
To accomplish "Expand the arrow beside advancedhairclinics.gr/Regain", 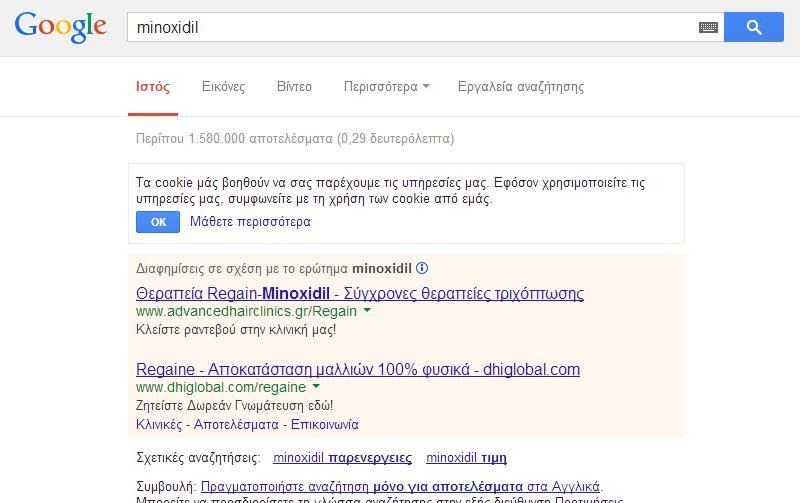I will click(x=366, y=310).
